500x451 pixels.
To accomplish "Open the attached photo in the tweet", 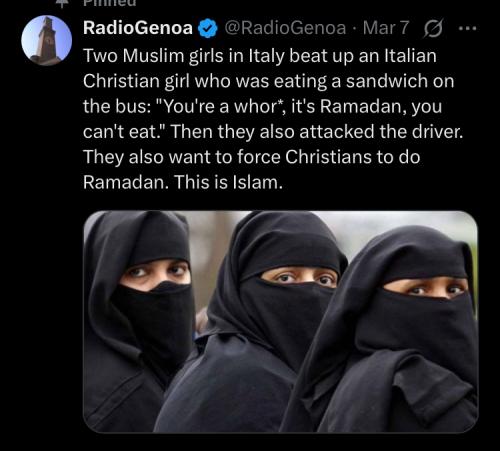I will click(280, 322).
